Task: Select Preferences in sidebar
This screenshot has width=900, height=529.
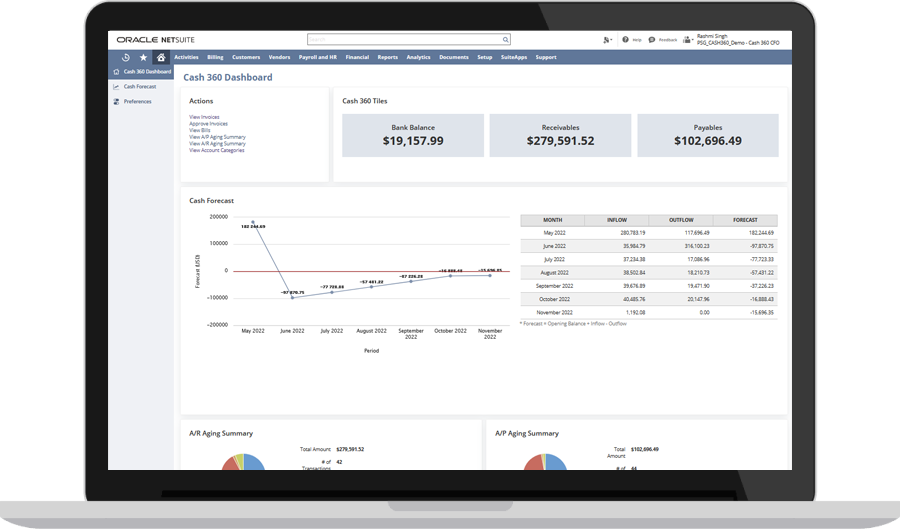Action: coord(138,102)
